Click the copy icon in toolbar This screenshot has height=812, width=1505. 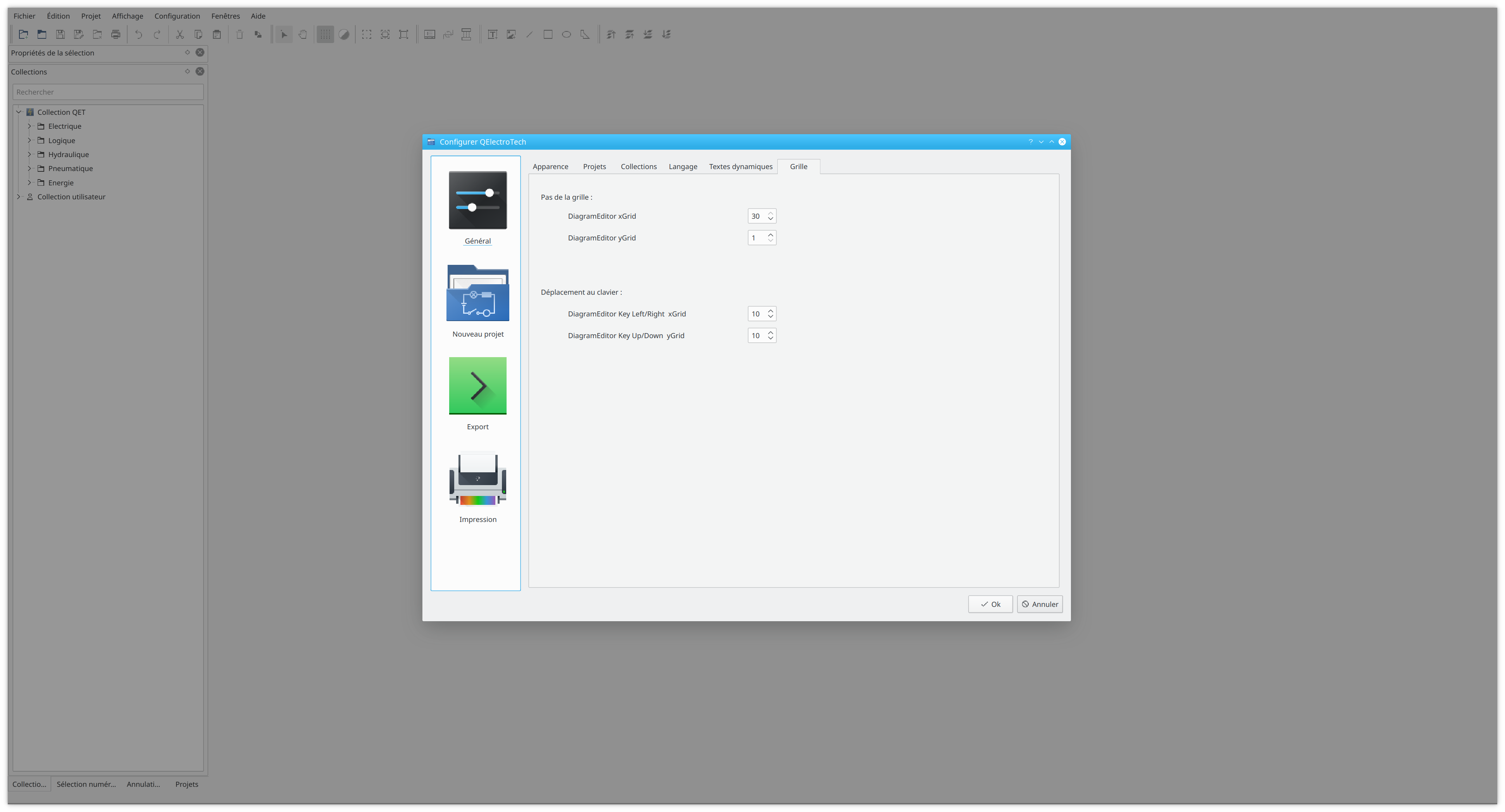tap(198, 35)
